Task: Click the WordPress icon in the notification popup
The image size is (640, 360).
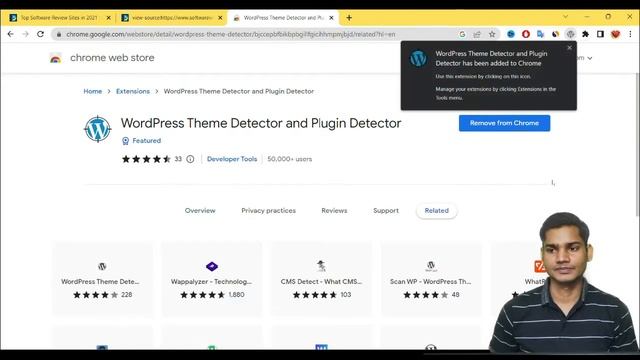Action: point(418,58)
